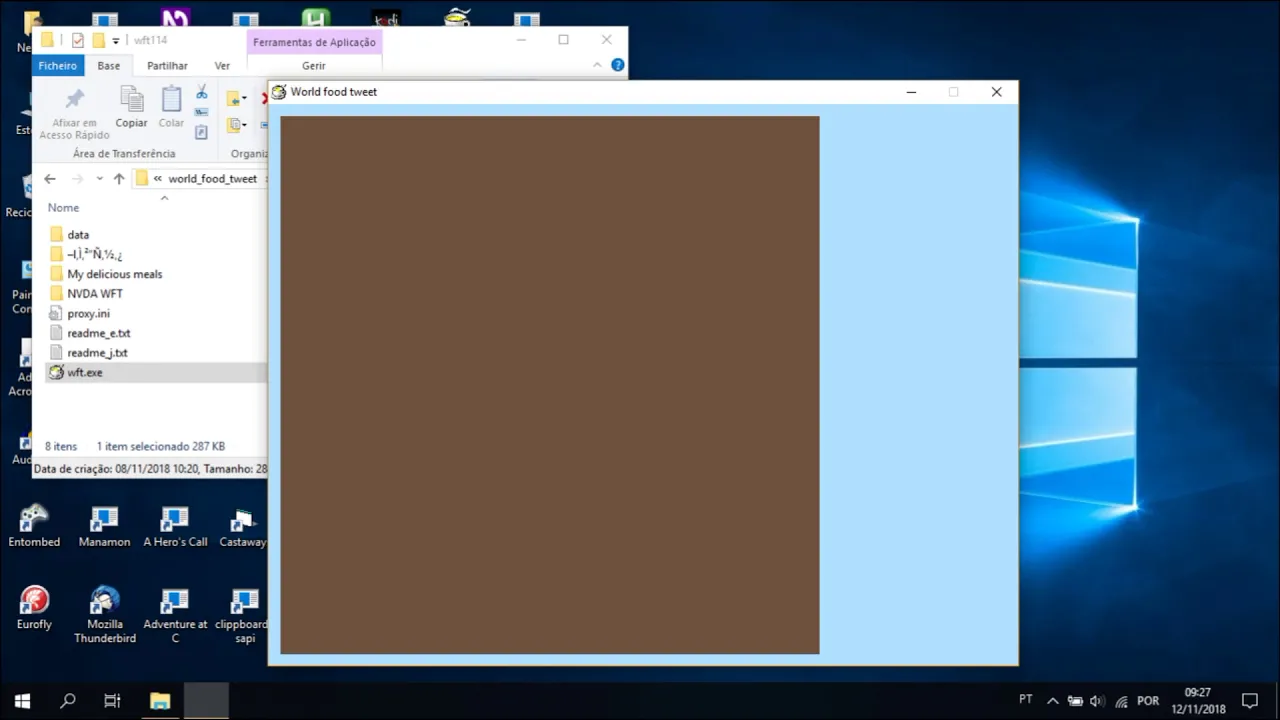
Task: Click the paste shortcut icon in ribbon
Action: (x=201, y=131)
